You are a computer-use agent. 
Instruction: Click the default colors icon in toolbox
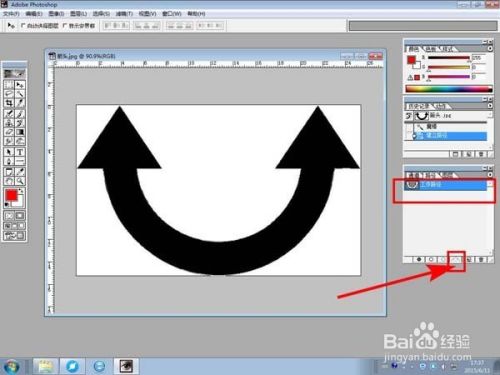tap(7, 204)
